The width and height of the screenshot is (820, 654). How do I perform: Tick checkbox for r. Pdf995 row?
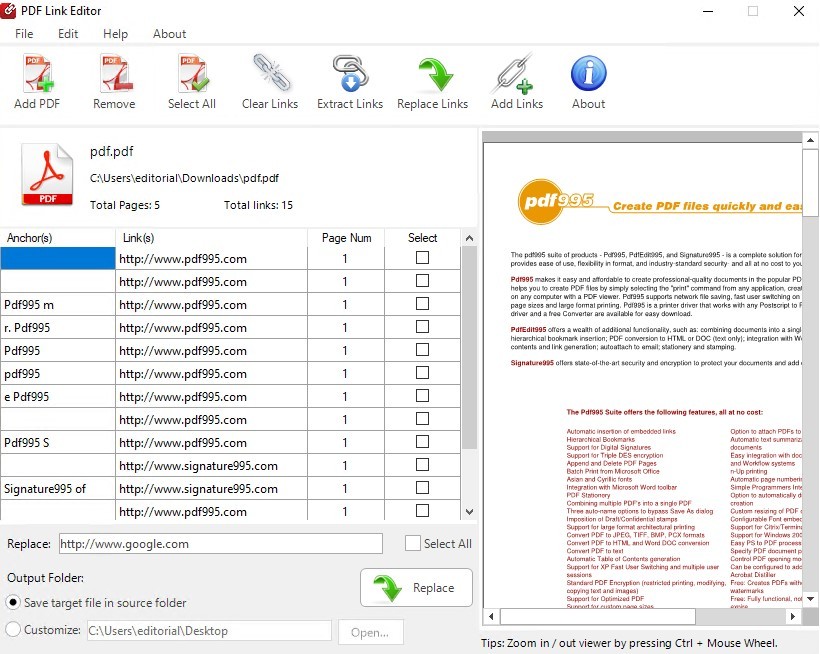[x=422, y=327]
